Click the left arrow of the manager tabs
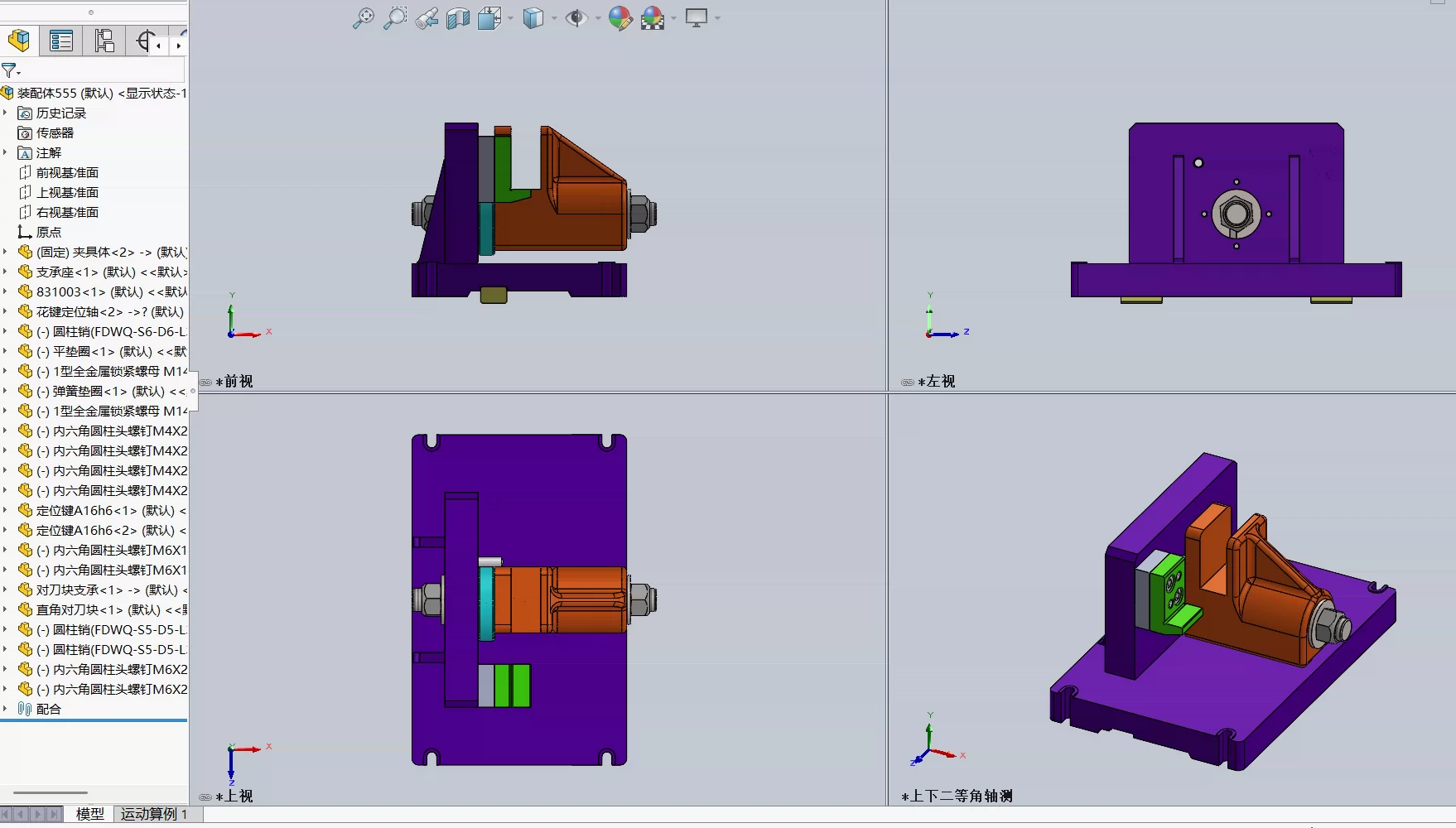Viewport: 1456px width, 828px height. tap(159, 46)
